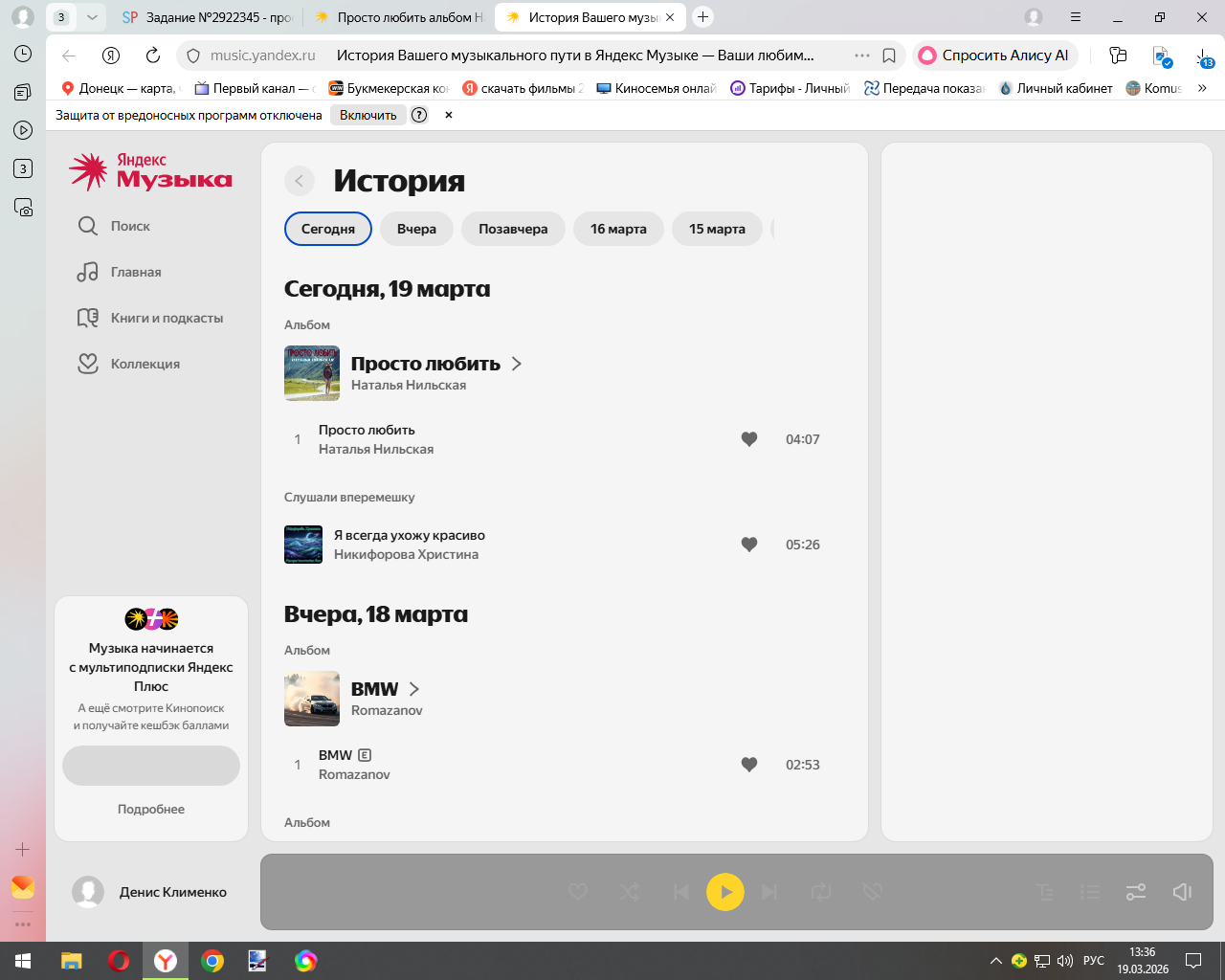Open Google Chrome from the taskbar
1225x980 pixels.
coord(212,961)
